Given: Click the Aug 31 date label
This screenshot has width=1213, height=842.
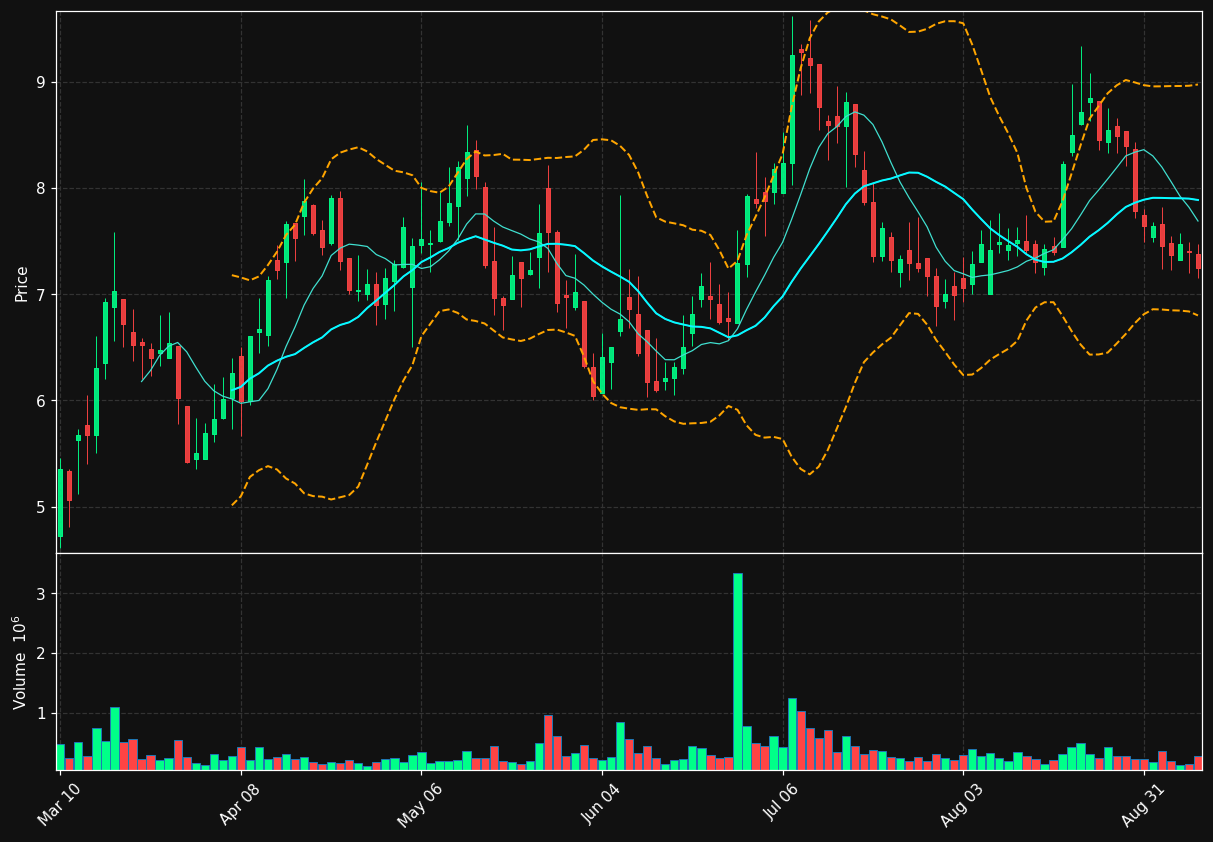Looking at the screenshot, I should click(1143, 805).
